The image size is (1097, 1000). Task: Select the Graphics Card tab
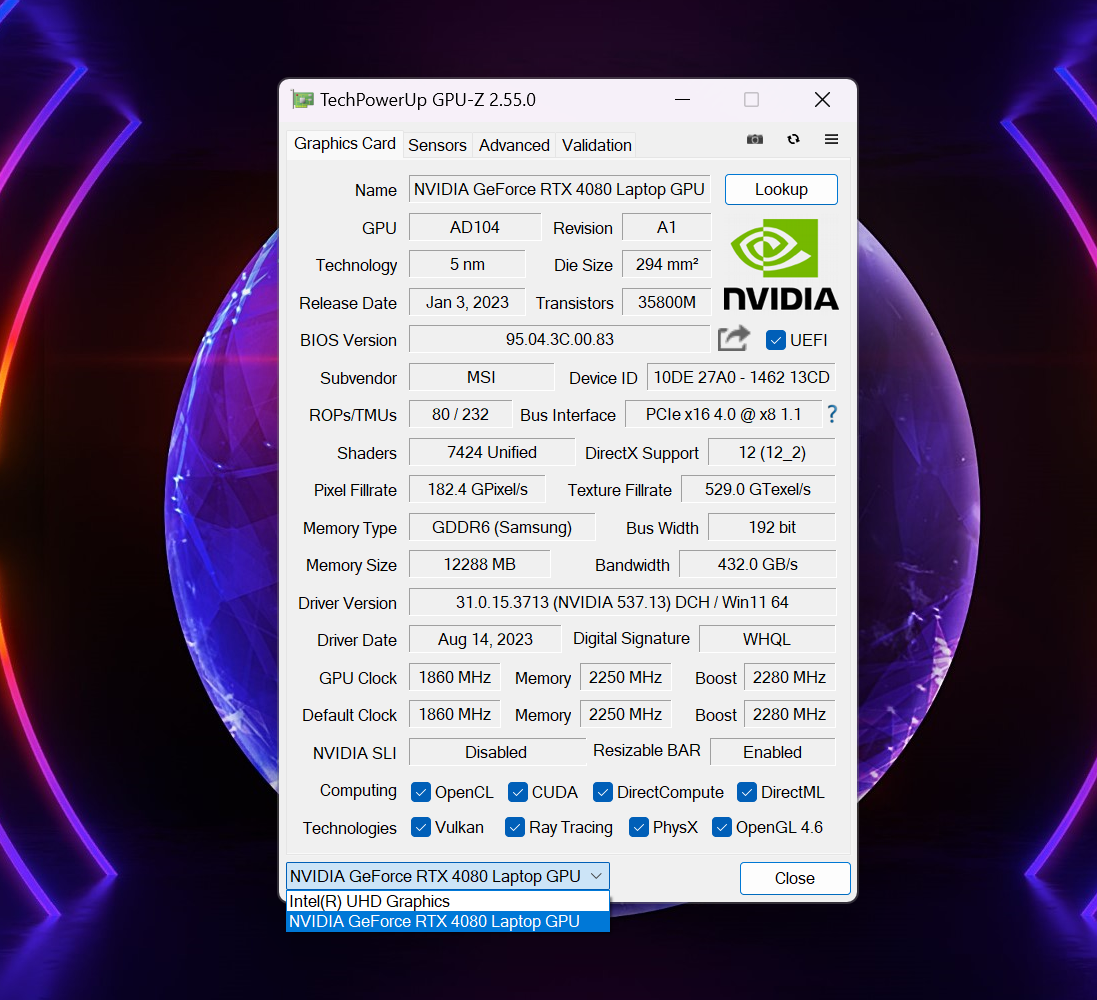point(345,143)
